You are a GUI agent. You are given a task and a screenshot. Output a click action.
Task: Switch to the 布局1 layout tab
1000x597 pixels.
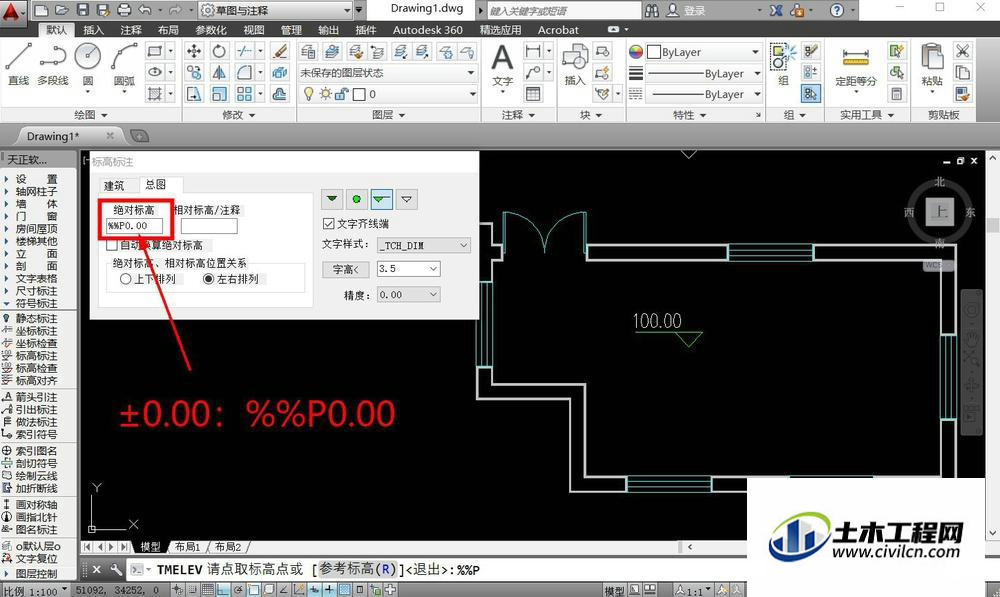188,547
